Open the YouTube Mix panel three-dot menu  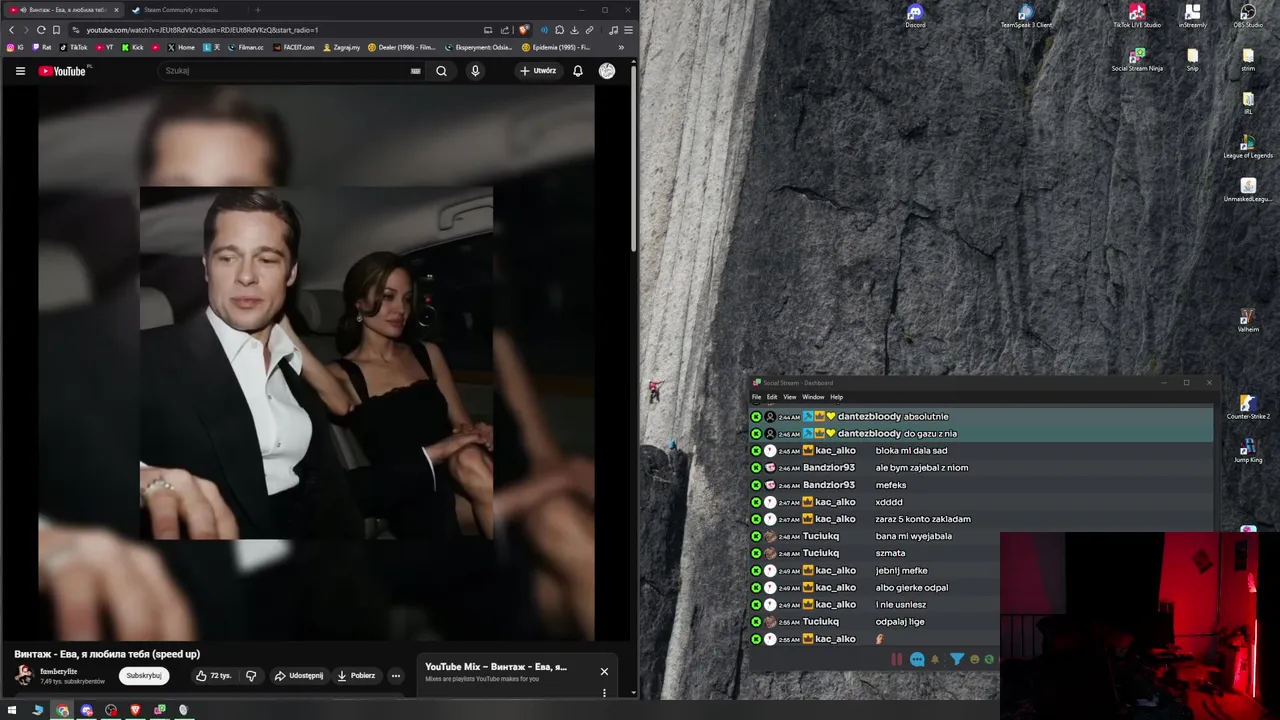[x=604, y=692]
